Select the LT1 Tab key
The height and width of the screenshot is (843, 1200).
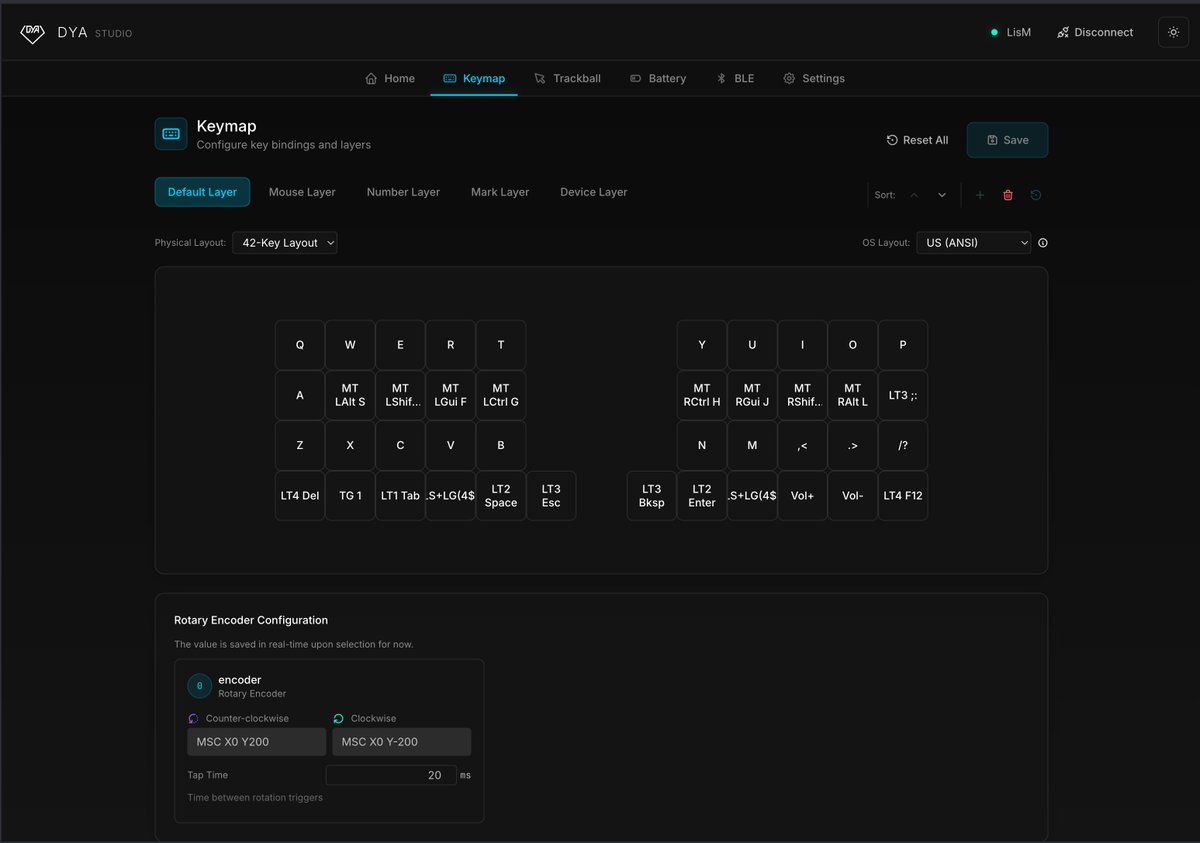point(400,496)
